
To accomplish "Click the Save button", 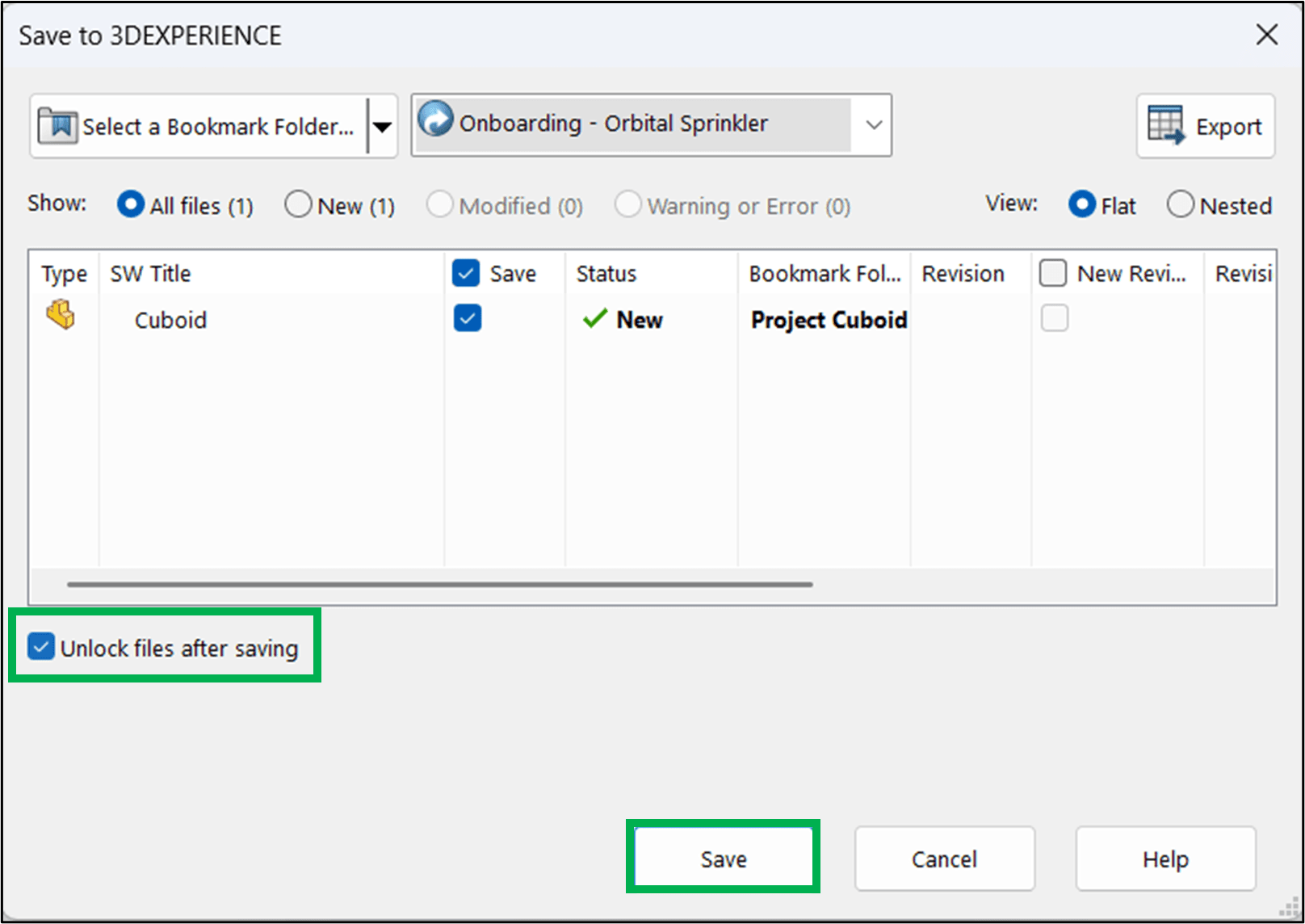I will [723, 859].
